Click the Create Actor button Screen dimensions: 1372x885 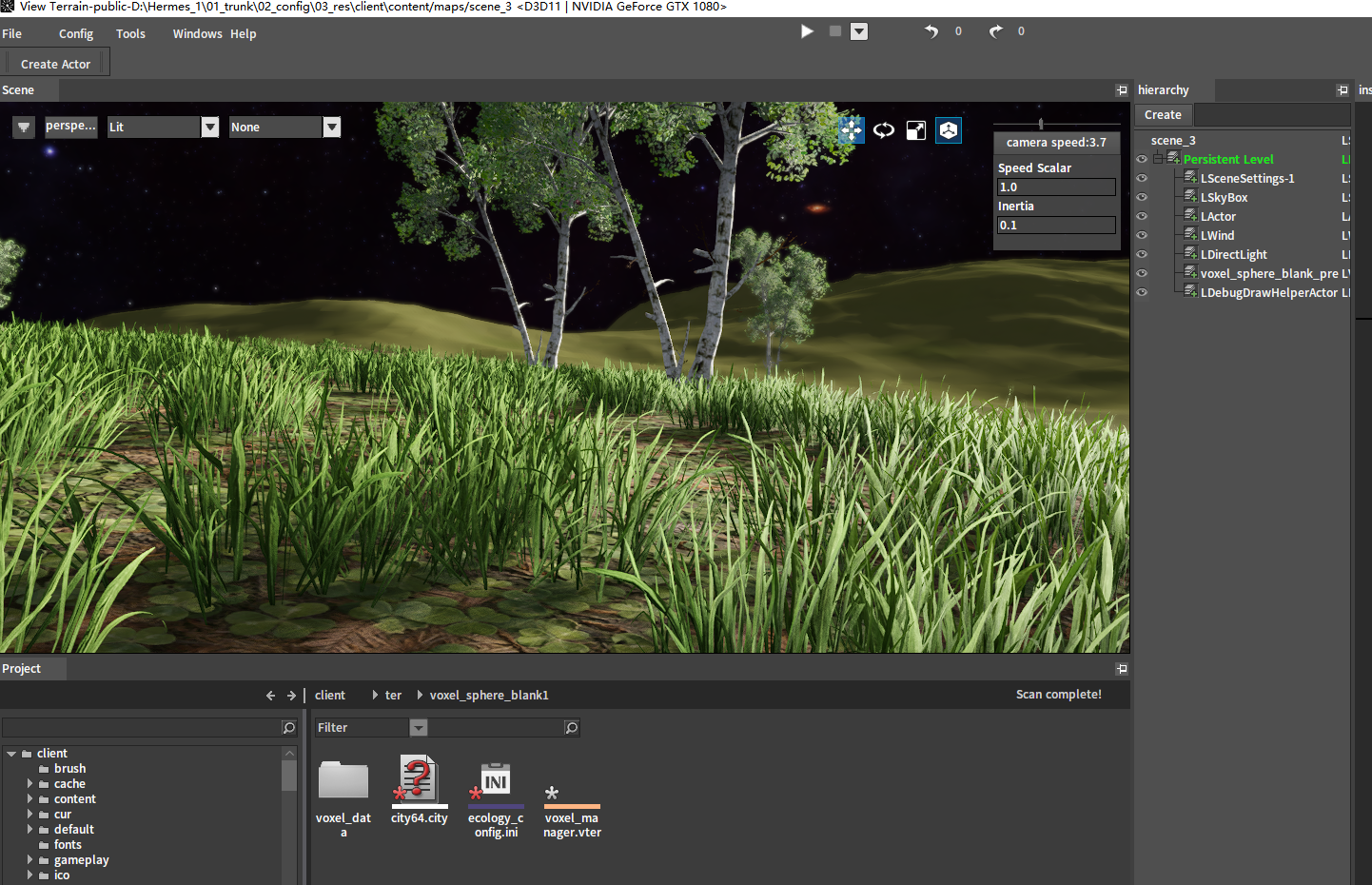[55, 65]
